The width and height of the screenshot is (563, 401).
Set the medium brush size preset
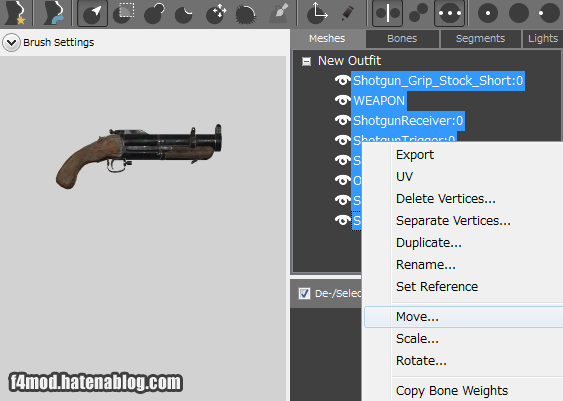pos(518,13)
